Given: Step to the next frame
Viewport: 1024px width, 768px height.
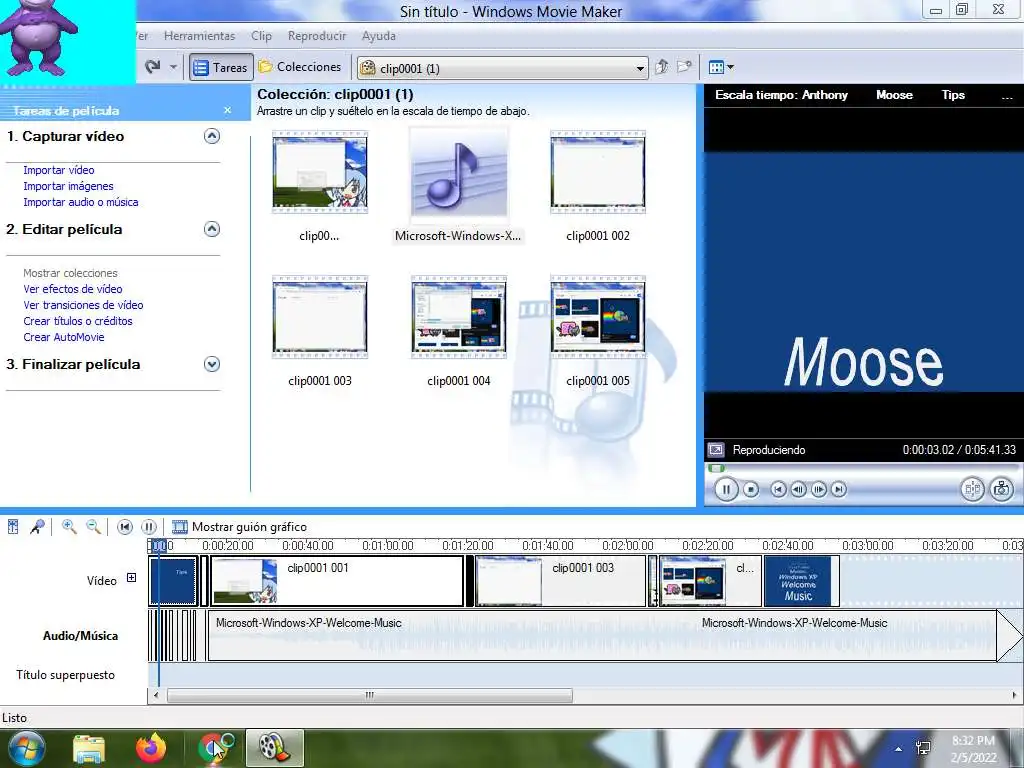Looking at the screenshot, I should (819, 489).
